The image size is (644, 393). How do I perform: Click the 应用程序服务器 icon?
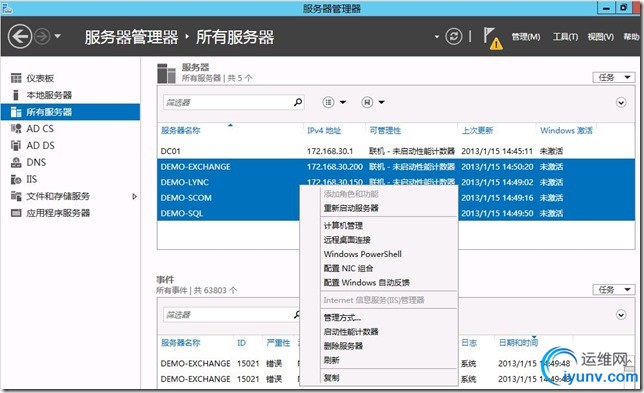pos(16,213)
